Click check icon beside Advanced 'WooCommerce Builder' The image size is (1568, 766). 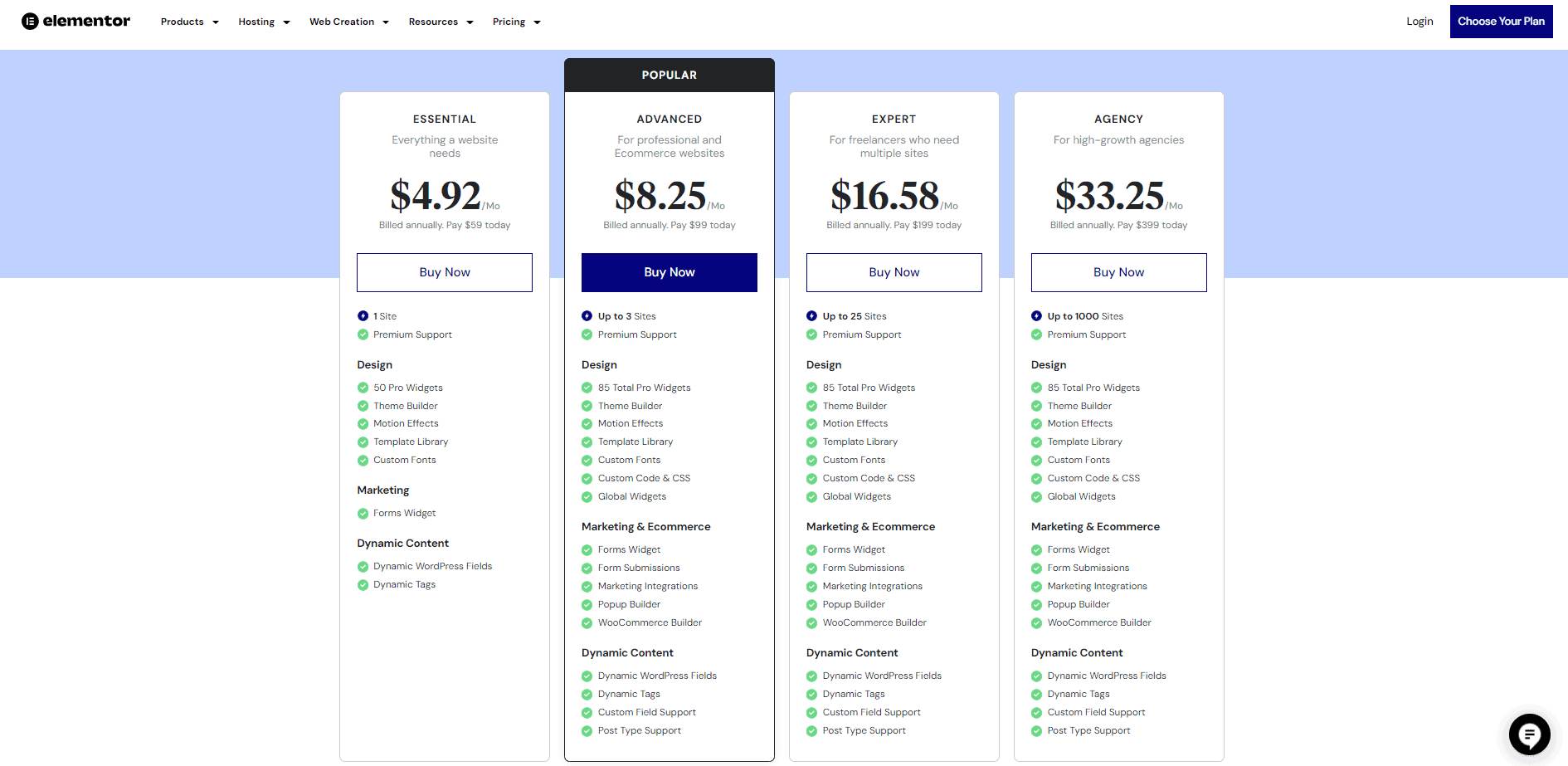587,623
